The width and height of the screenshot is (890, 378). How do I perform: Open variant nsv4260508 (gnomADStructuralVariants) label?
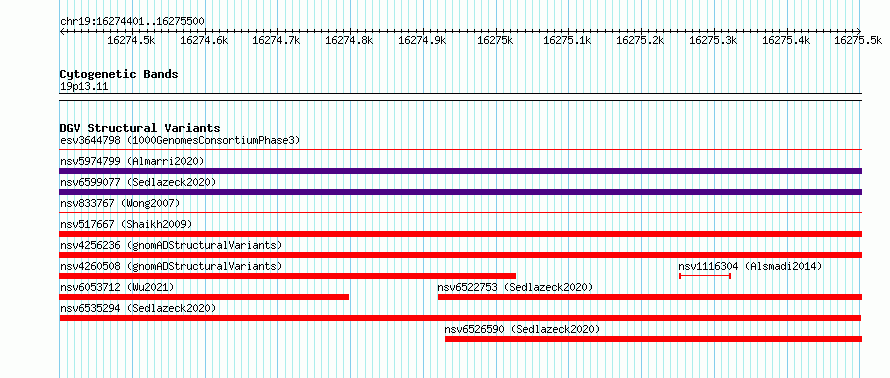coord(171,266)
